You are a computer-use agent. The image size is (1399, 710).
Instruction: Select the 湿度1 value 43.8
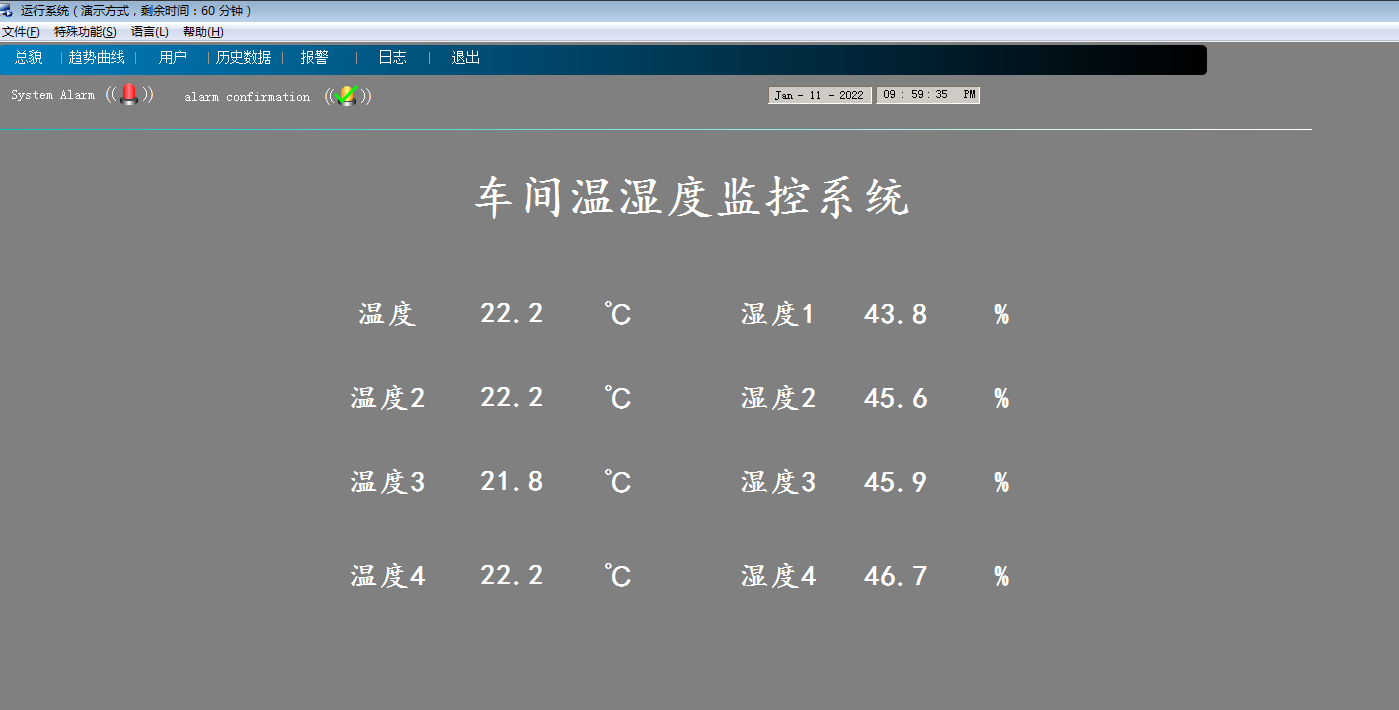pos(895,315)
